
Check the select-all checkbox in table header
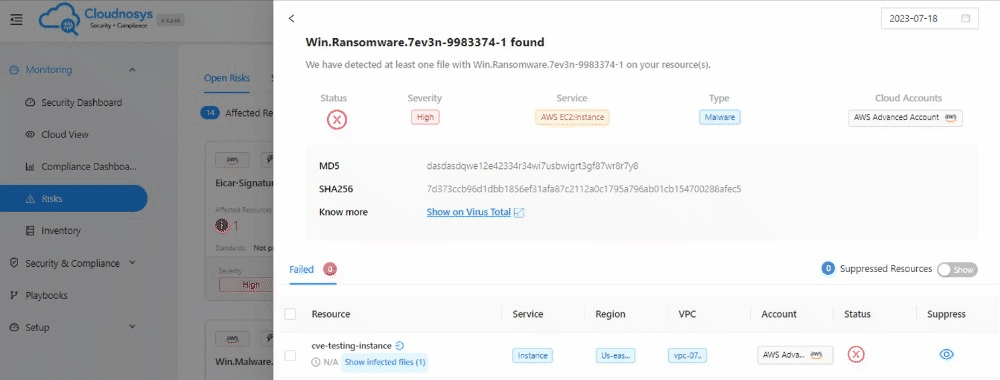[x=290, y=314]
